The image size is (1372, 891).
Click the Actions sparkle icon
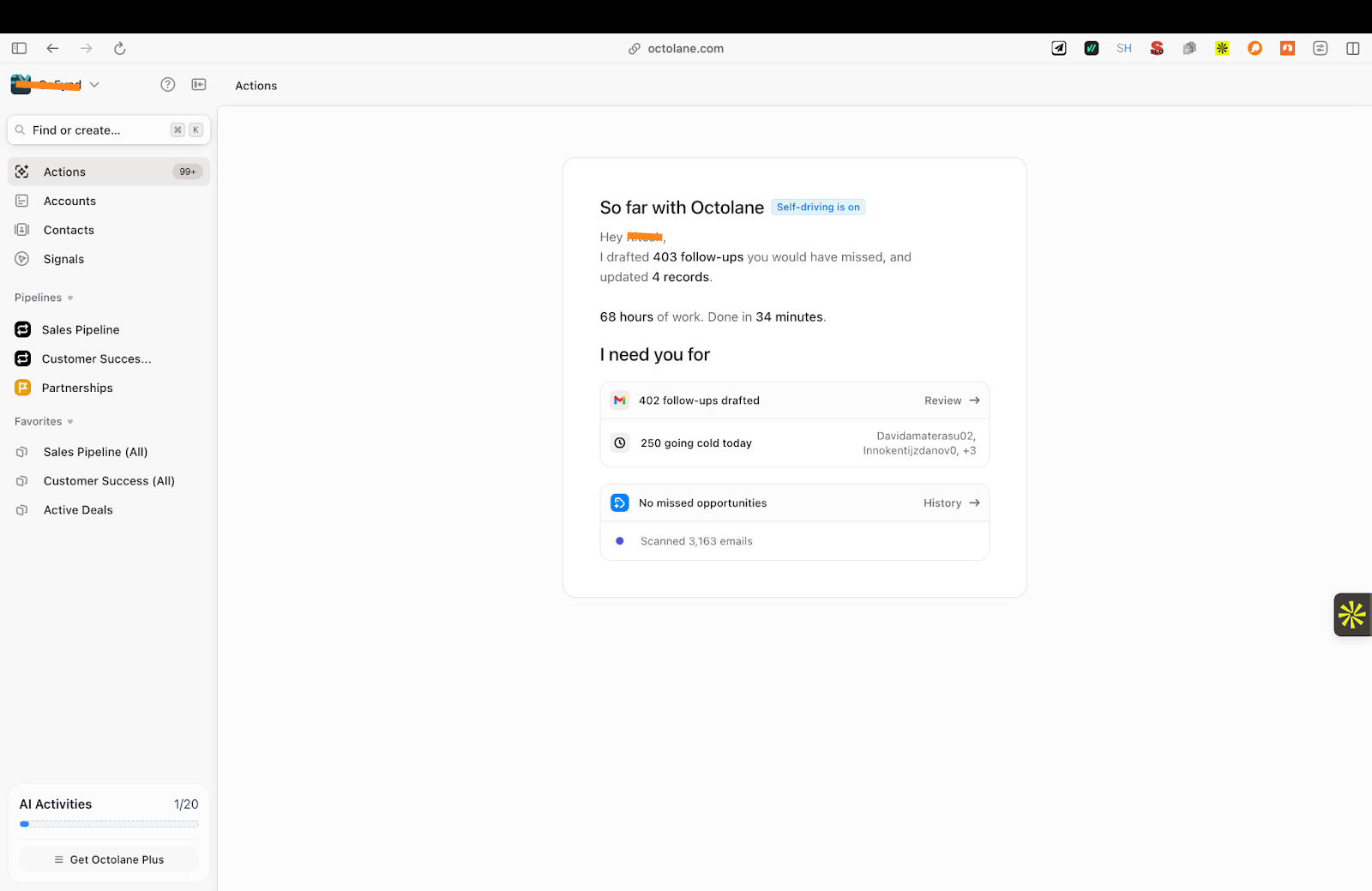click(x=22, y=172)
